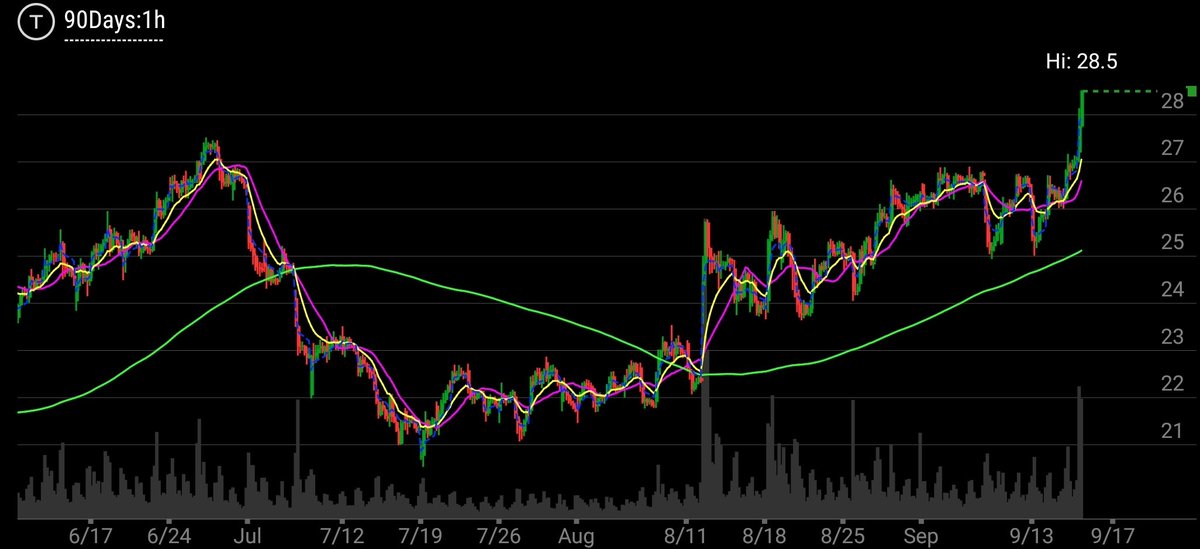Click the green current price marker
The height and width of the screenshot is (549, 1200).
point(1192,91)
